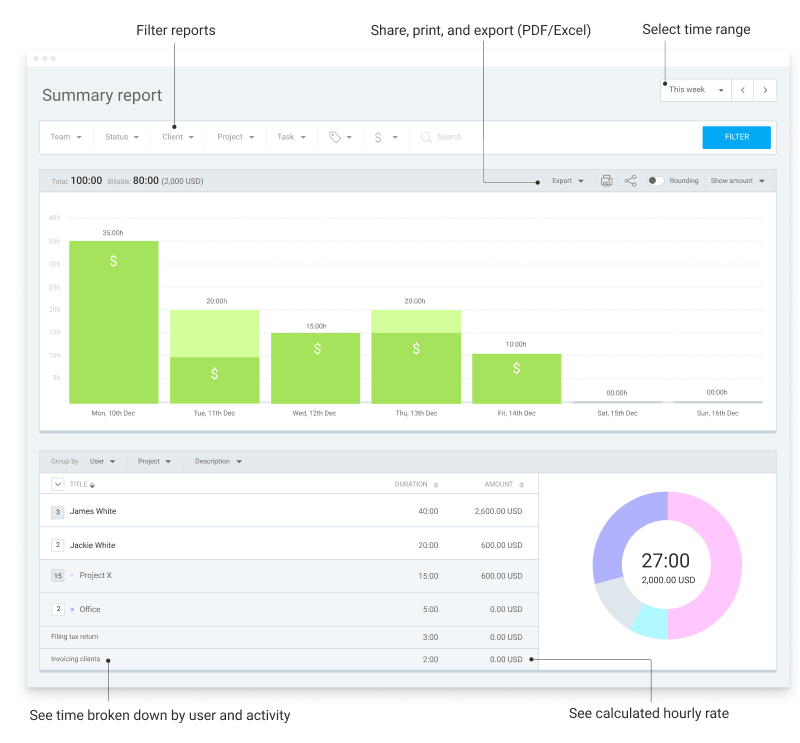Select the Office row label
This screenshot has width=800, height=743.
[90, 609]
